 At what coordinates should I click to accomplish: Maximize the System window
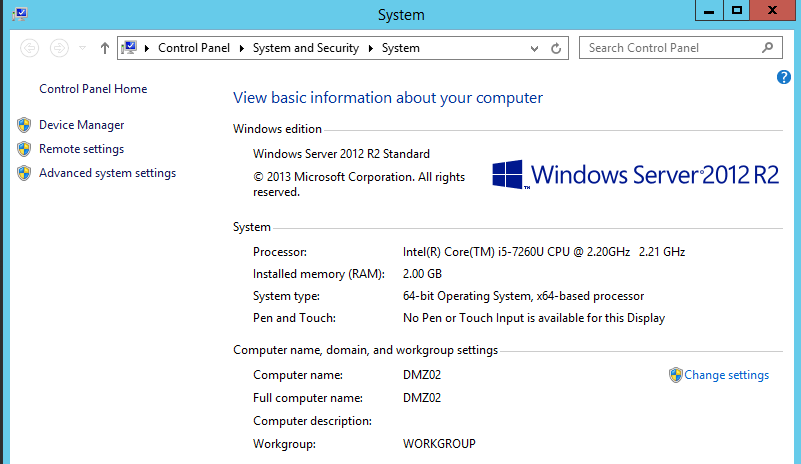[x=737, y=10]
